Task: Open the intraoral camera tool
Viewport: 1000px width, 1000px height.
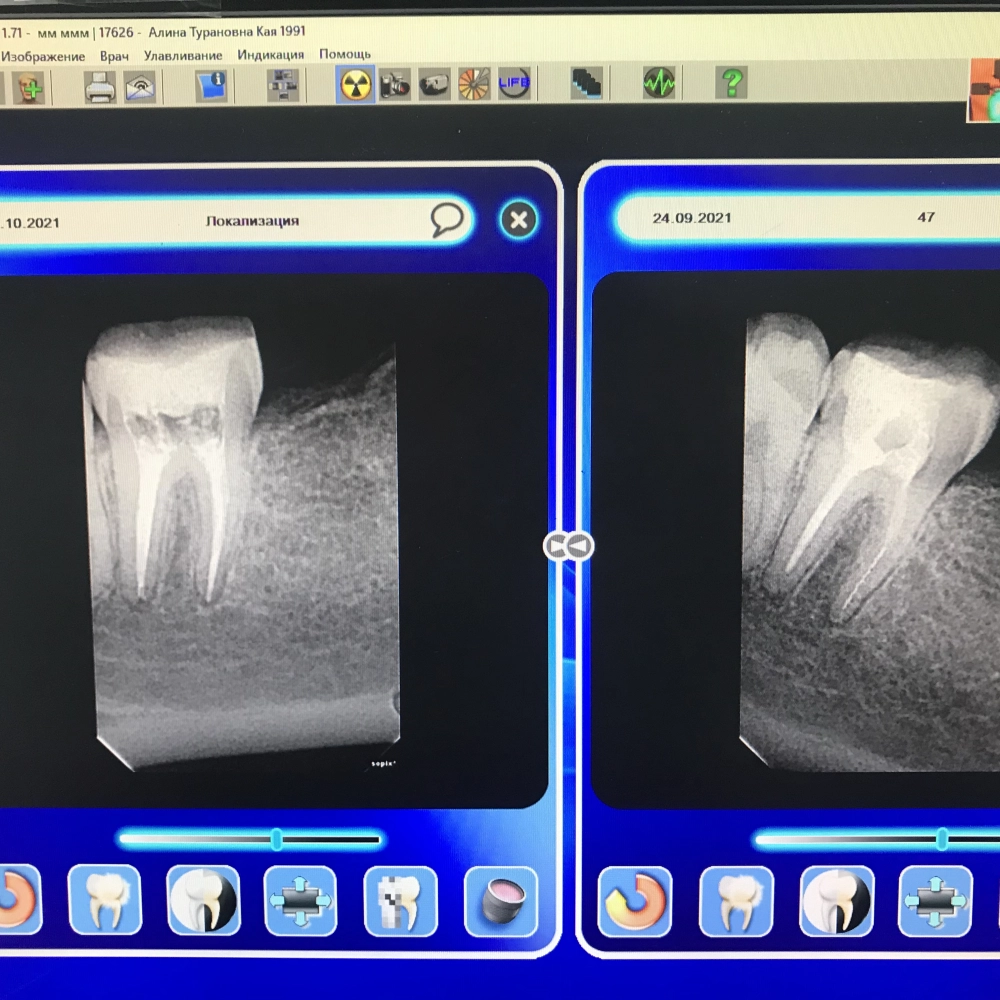Action: pos(434,84)
